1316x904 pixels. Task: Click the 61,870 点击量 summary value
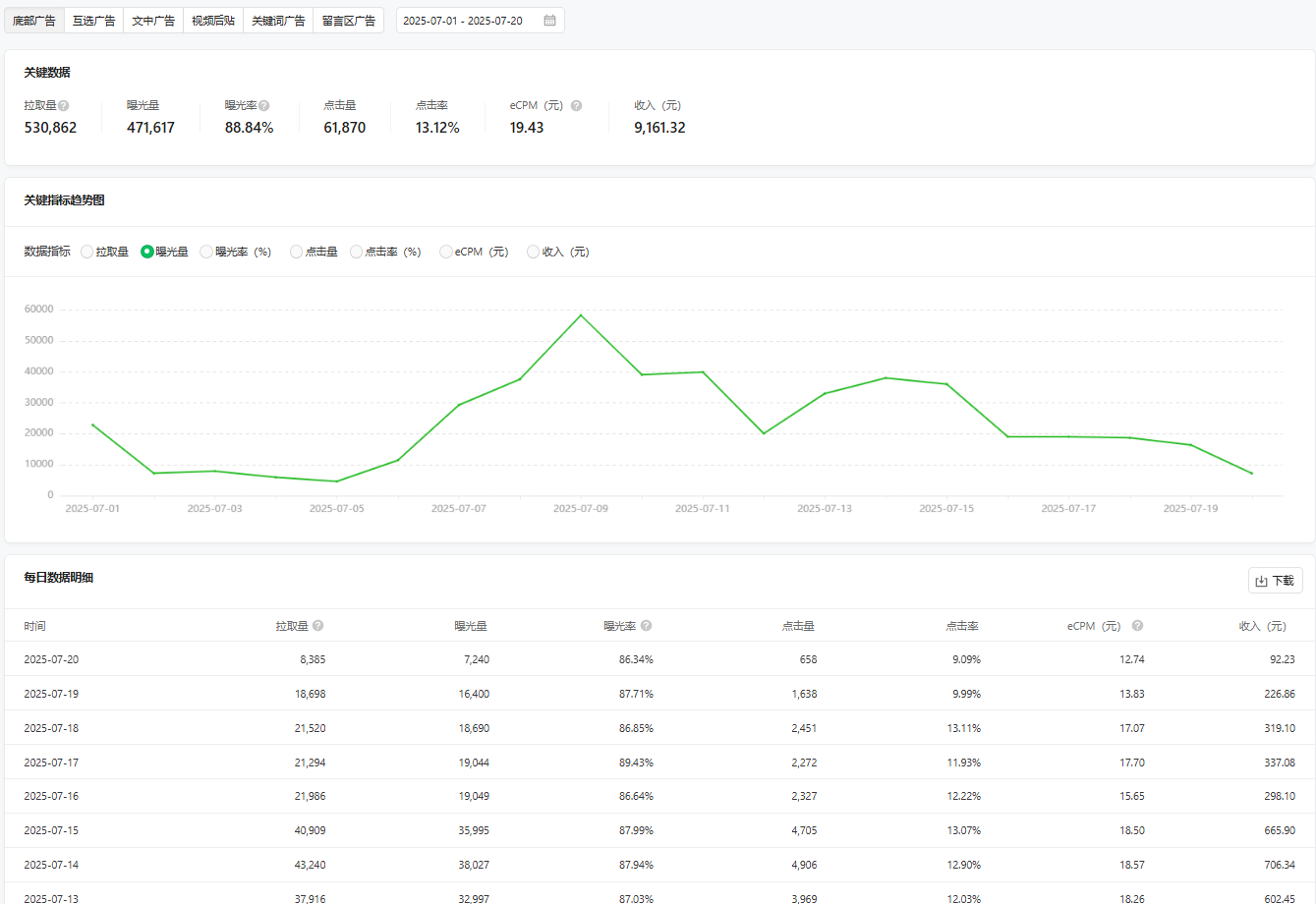click(x=345, y=128)
